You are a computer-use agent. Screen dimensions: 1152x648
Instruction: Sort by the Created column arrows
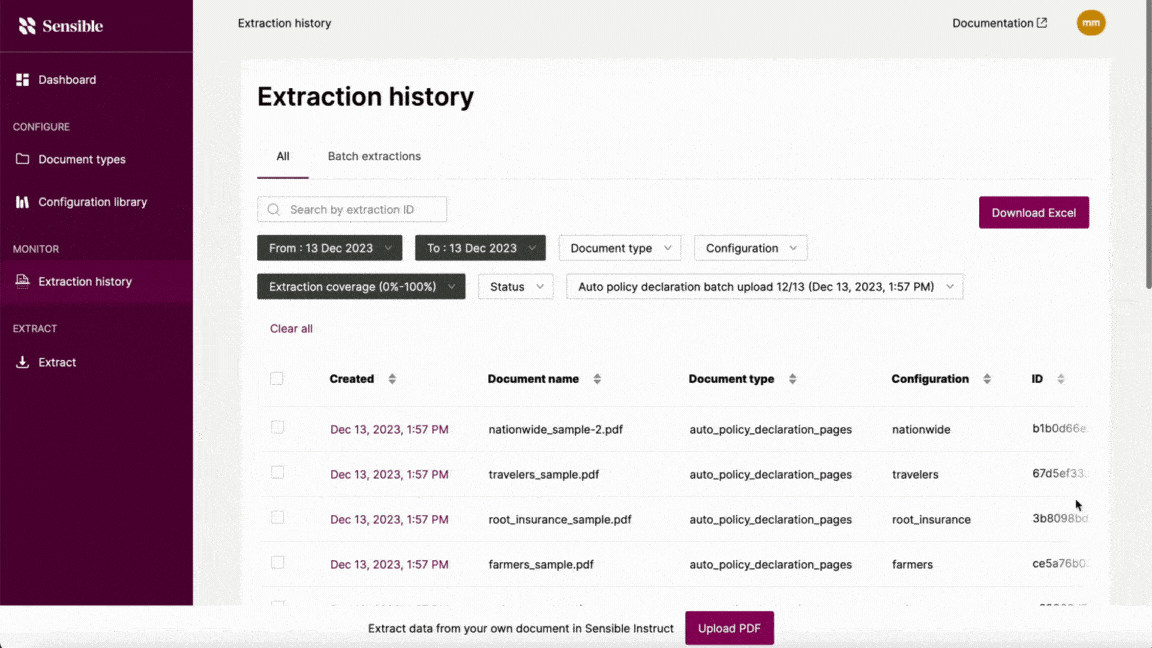point(392,379)
